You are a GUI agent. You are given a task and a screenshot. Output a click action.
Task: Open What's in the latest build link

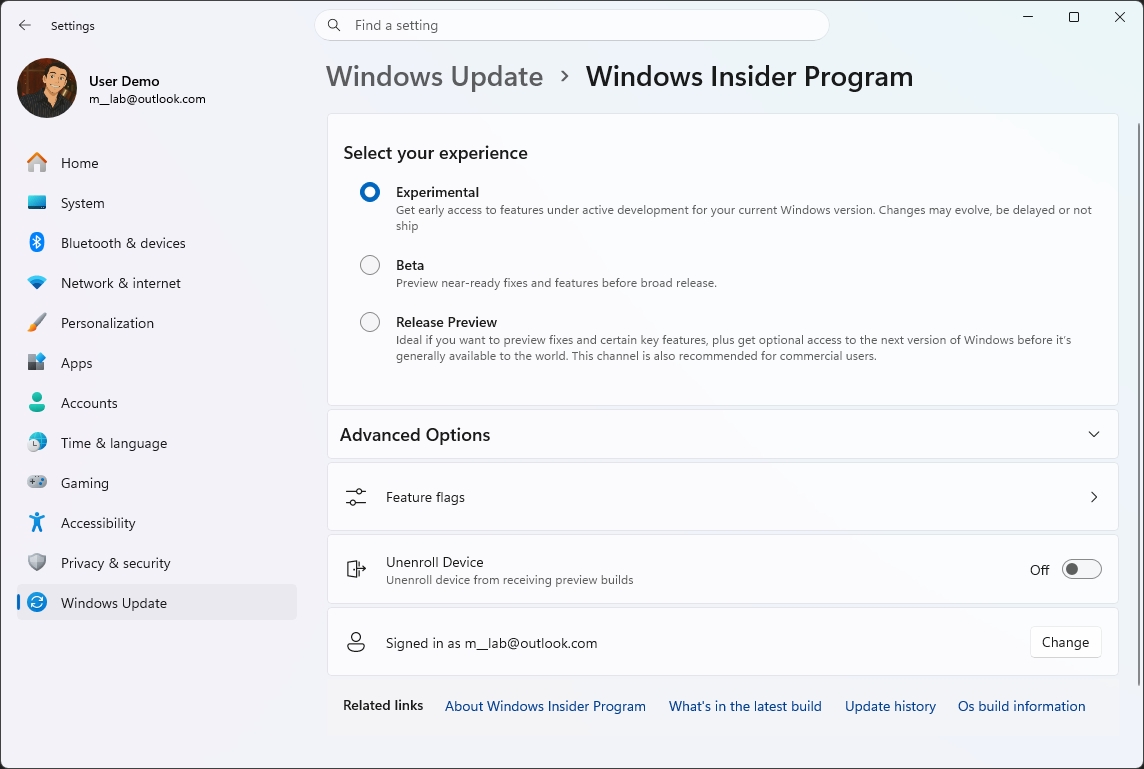(x=745, y=706)
